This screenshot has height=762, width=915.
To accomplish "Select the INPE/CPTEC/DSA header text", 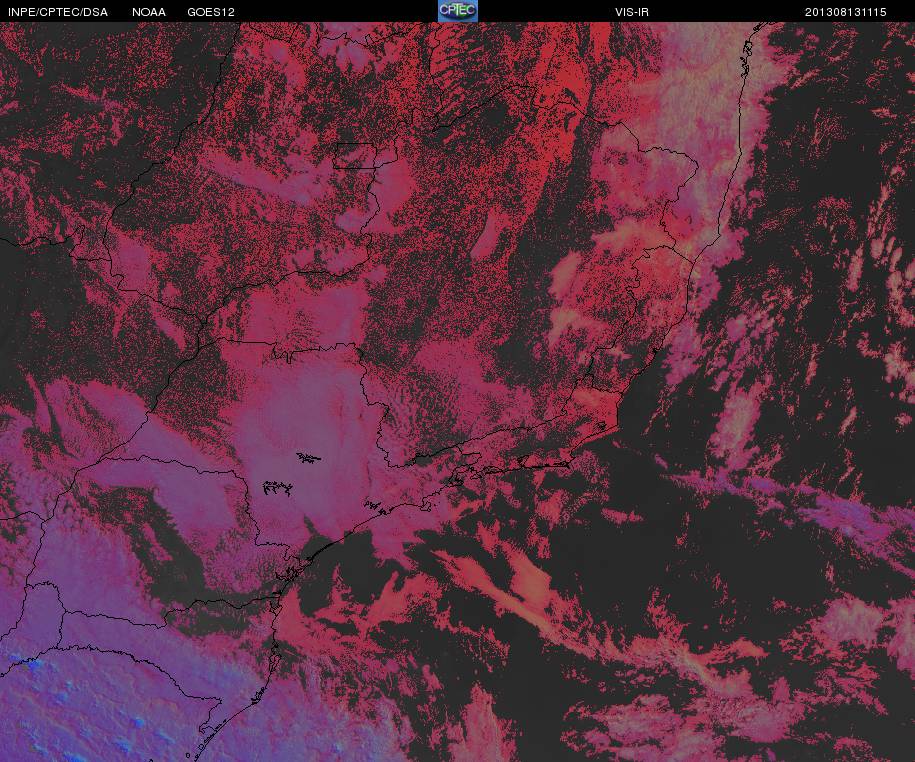I will [x=58, y=12].
